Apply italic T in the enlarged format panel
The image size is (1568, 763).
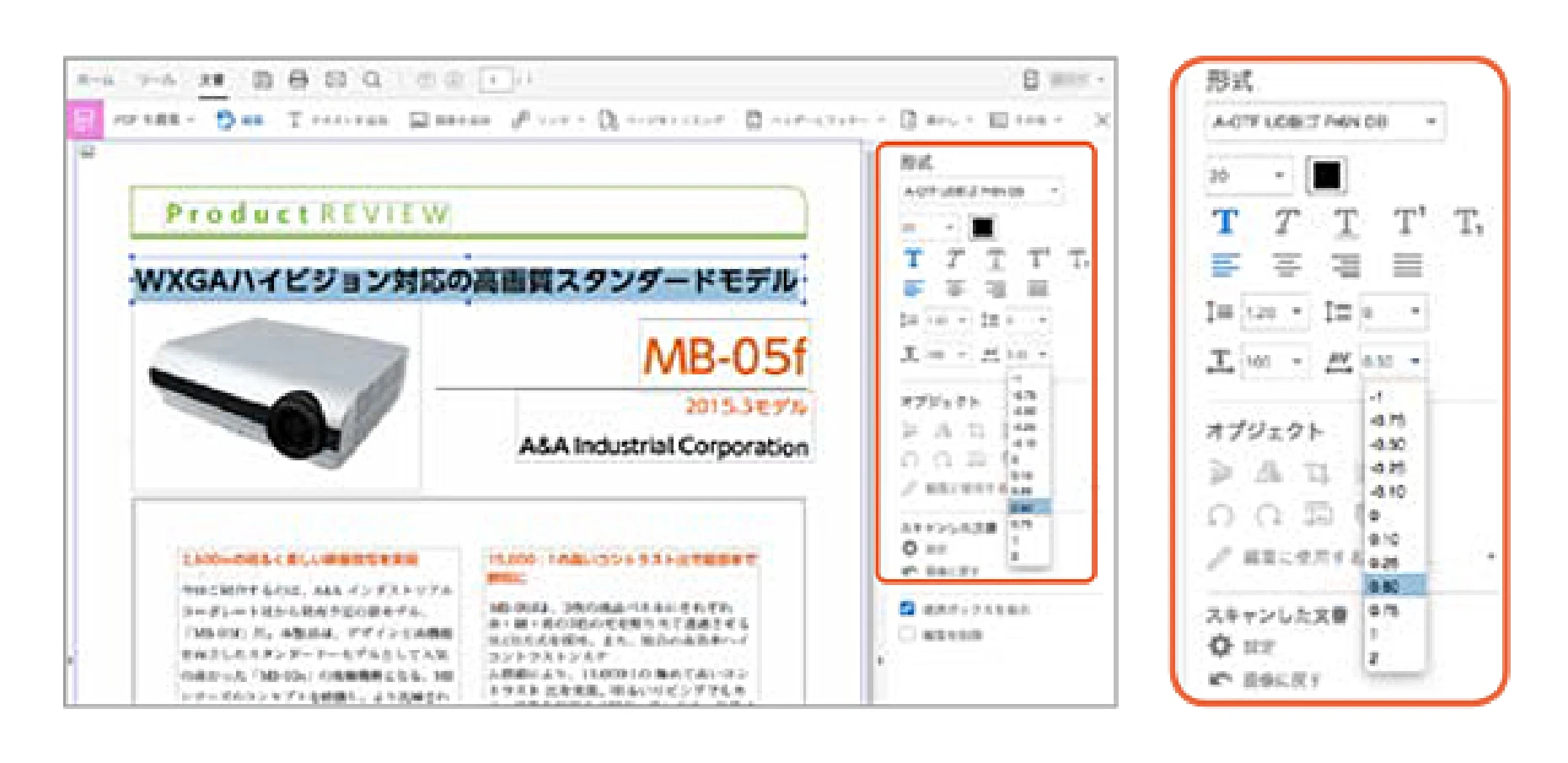pos(1285,223)
